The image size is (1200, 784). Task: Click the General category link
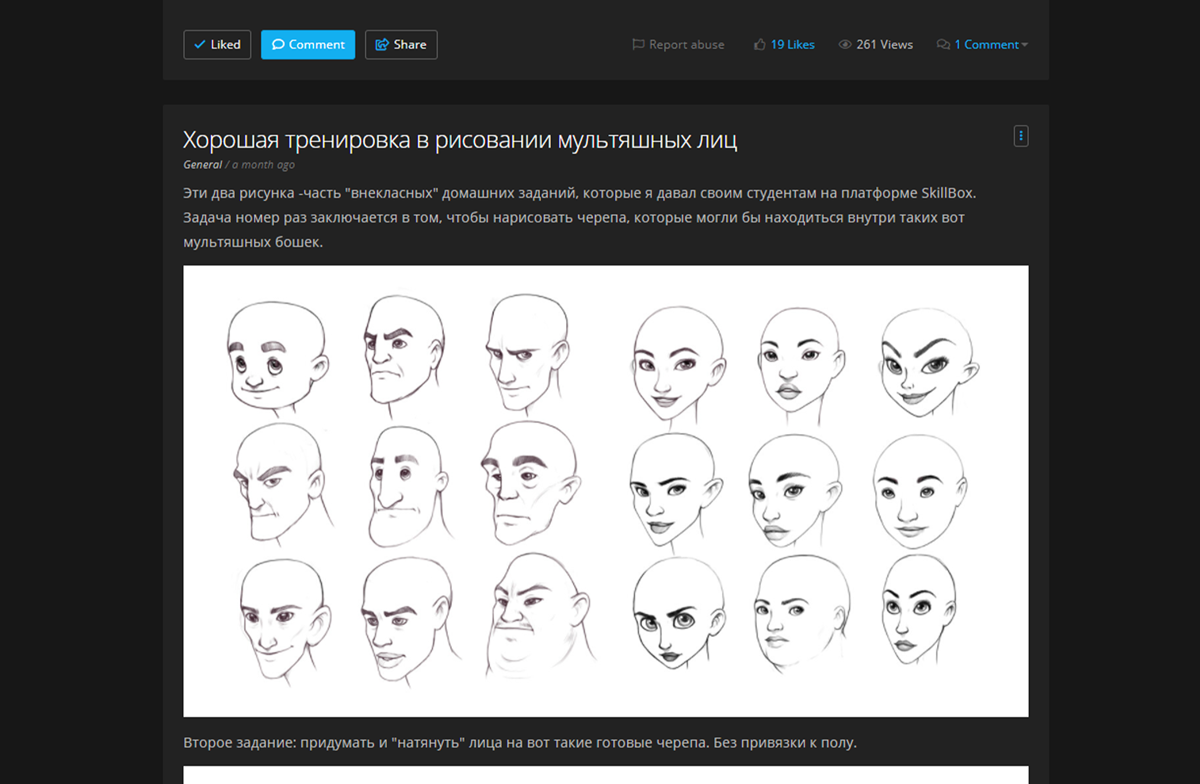pyautogui.click(x=203, y=165)
